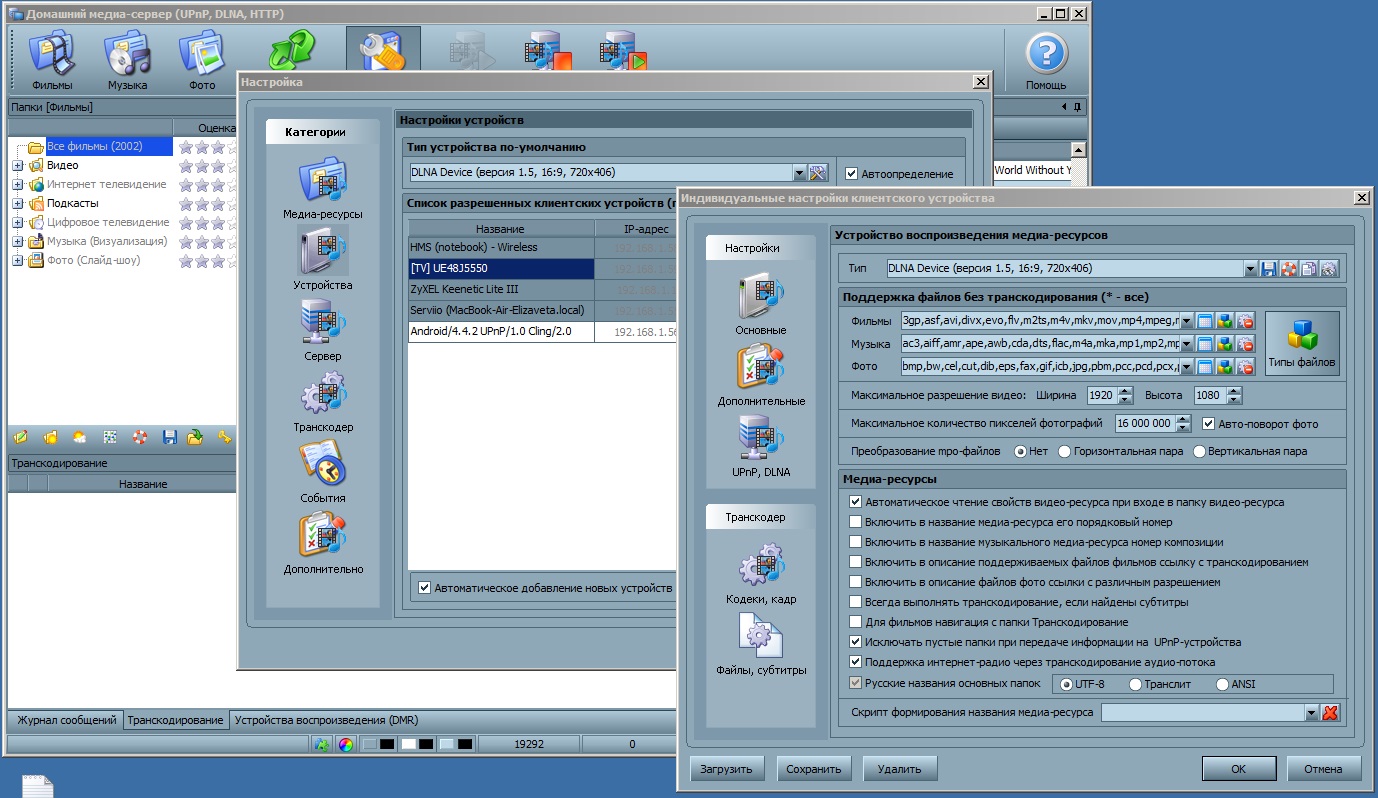Open the device Тип dropdown list
This screenshot has width=1378, height=798.
pos(1250,269)
